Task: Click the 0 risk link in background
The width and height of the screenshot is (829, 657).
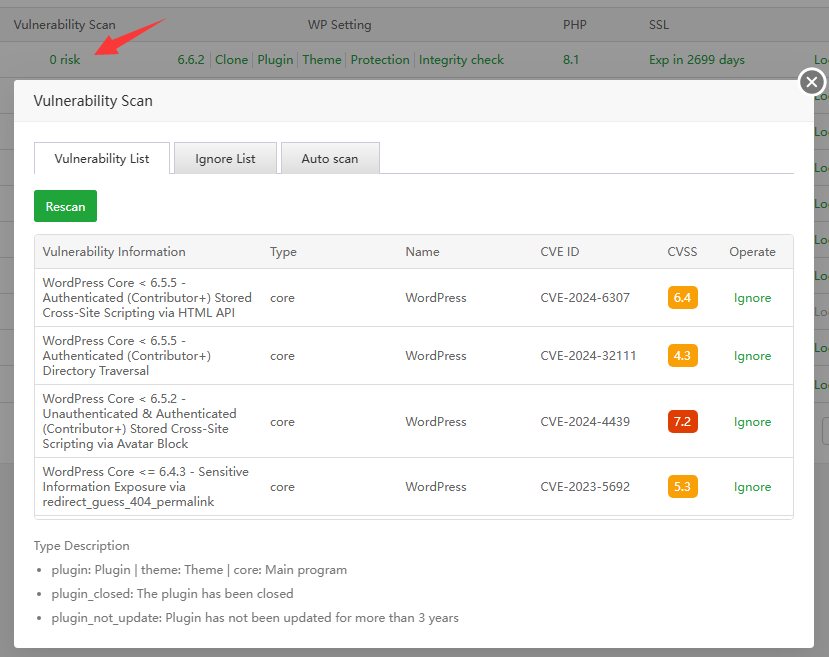Action: 65,60
